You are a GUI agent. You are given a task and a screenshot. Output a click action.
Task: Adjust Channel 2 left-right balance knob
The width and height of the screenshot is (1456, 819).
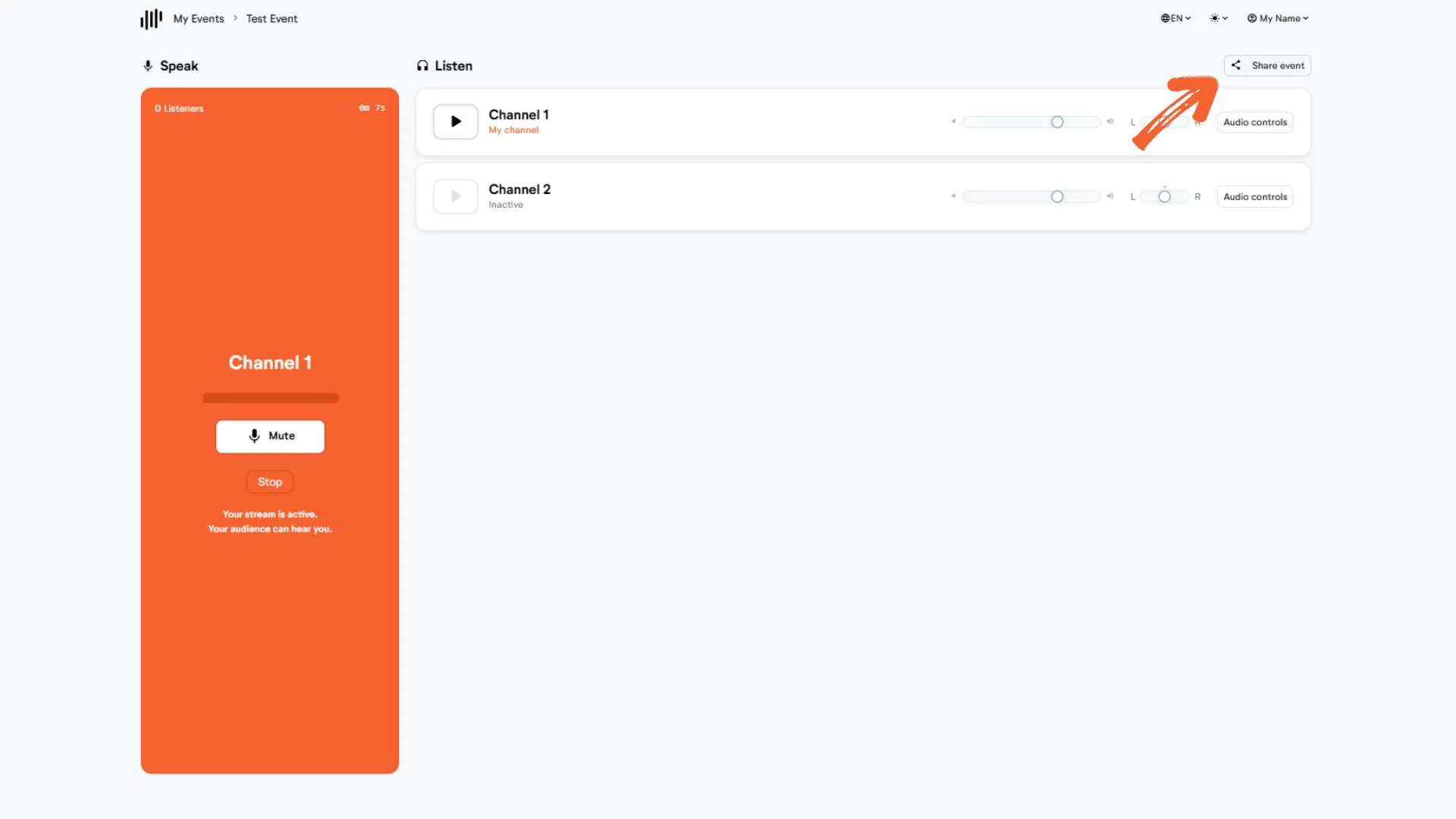tap(1165, 196)
